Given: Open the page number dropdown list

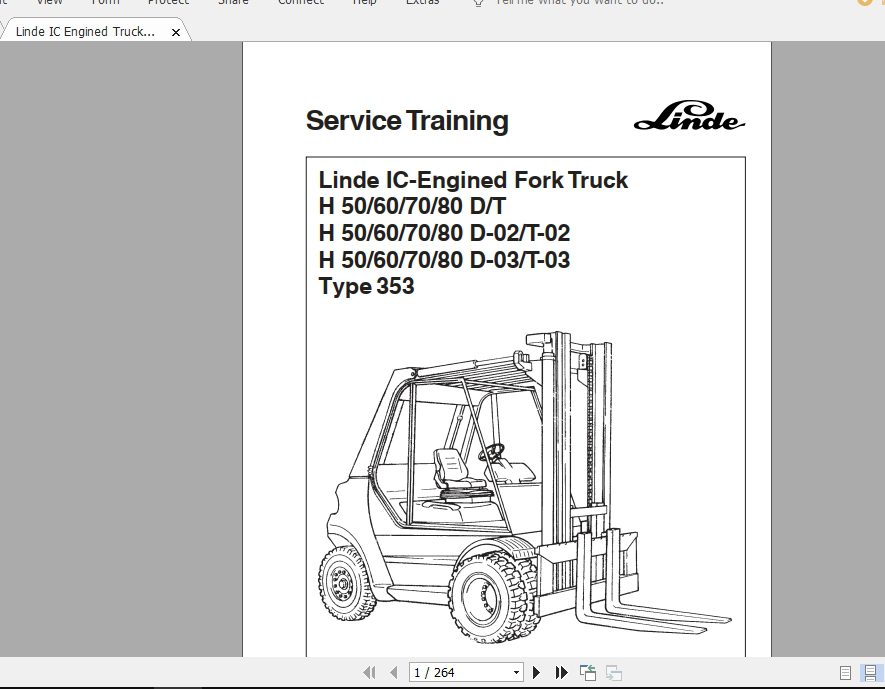Looking at the screenshot, I should click(x=516, y=672).
